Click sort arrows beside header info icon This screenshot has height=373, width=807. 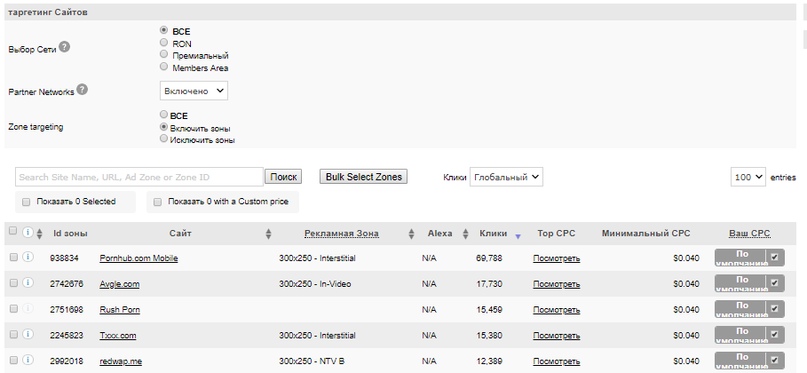(40, 234)
